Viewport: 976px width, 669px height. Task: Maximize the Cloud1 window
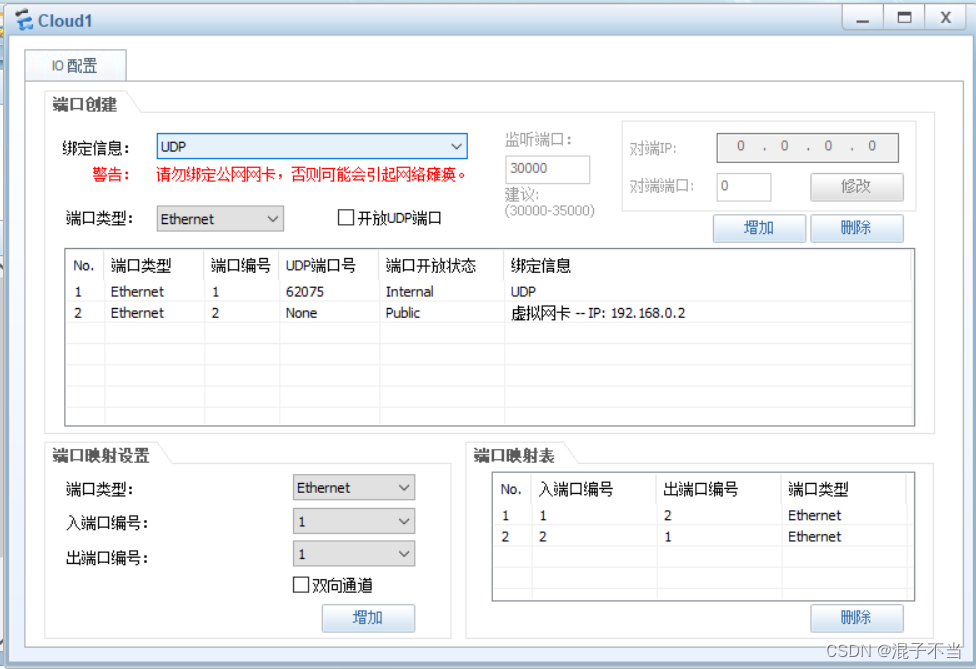coord(904,17)
